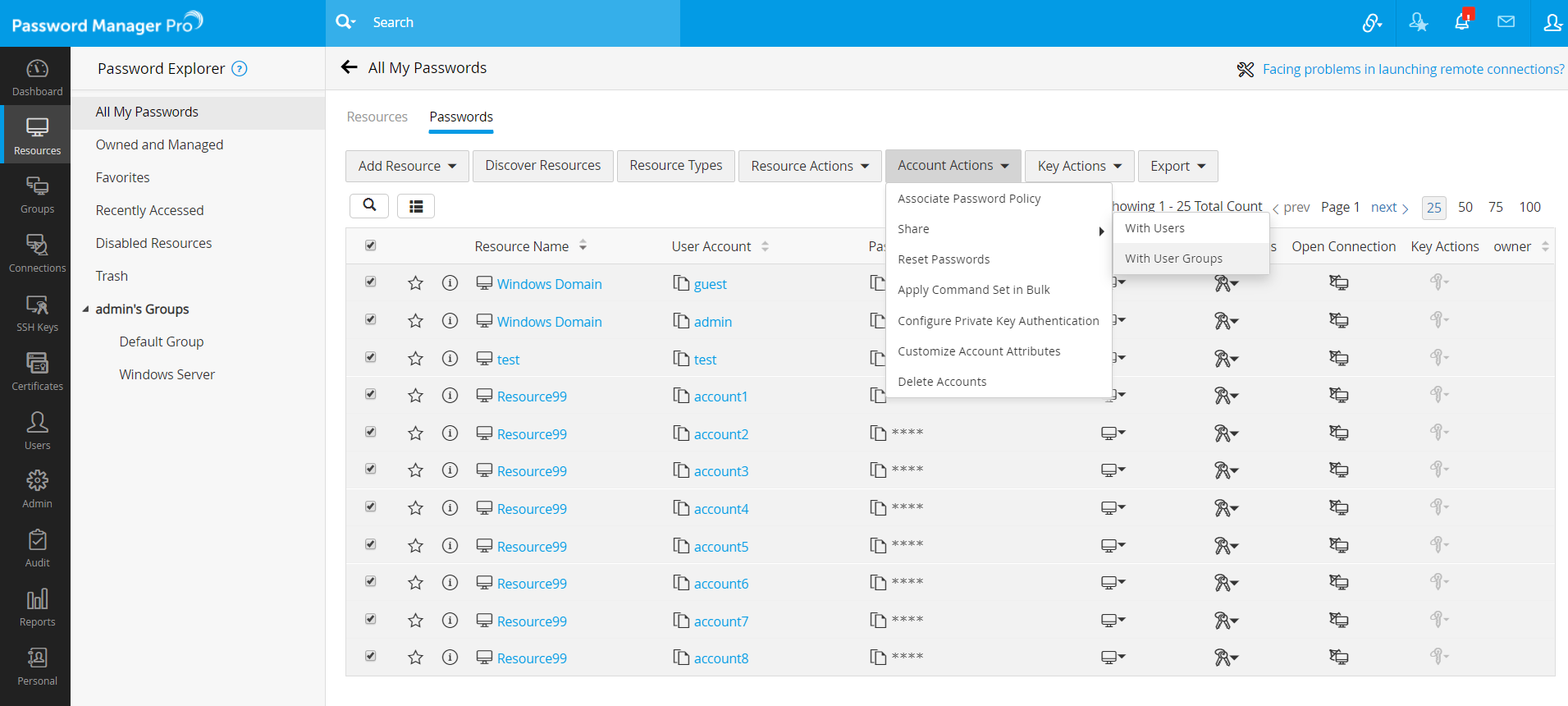Click the Discover Resources button
Image resolution: width=1568 pixels, height=706 pixels.
pyautogui.click(x=542, y=166)
